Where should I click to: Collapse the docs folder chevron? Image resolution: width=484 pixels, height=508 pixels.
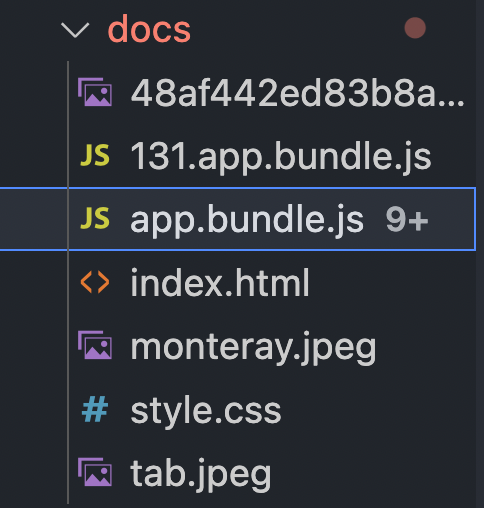(x=75, y=30)
